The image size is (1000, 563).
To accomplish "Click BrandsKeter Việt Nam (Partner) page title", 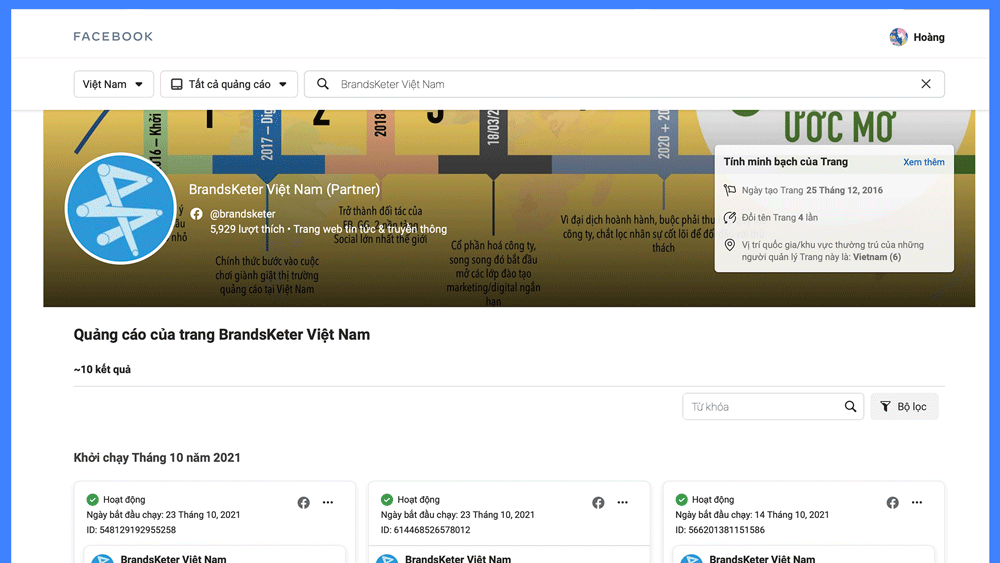I will point(284,189).
